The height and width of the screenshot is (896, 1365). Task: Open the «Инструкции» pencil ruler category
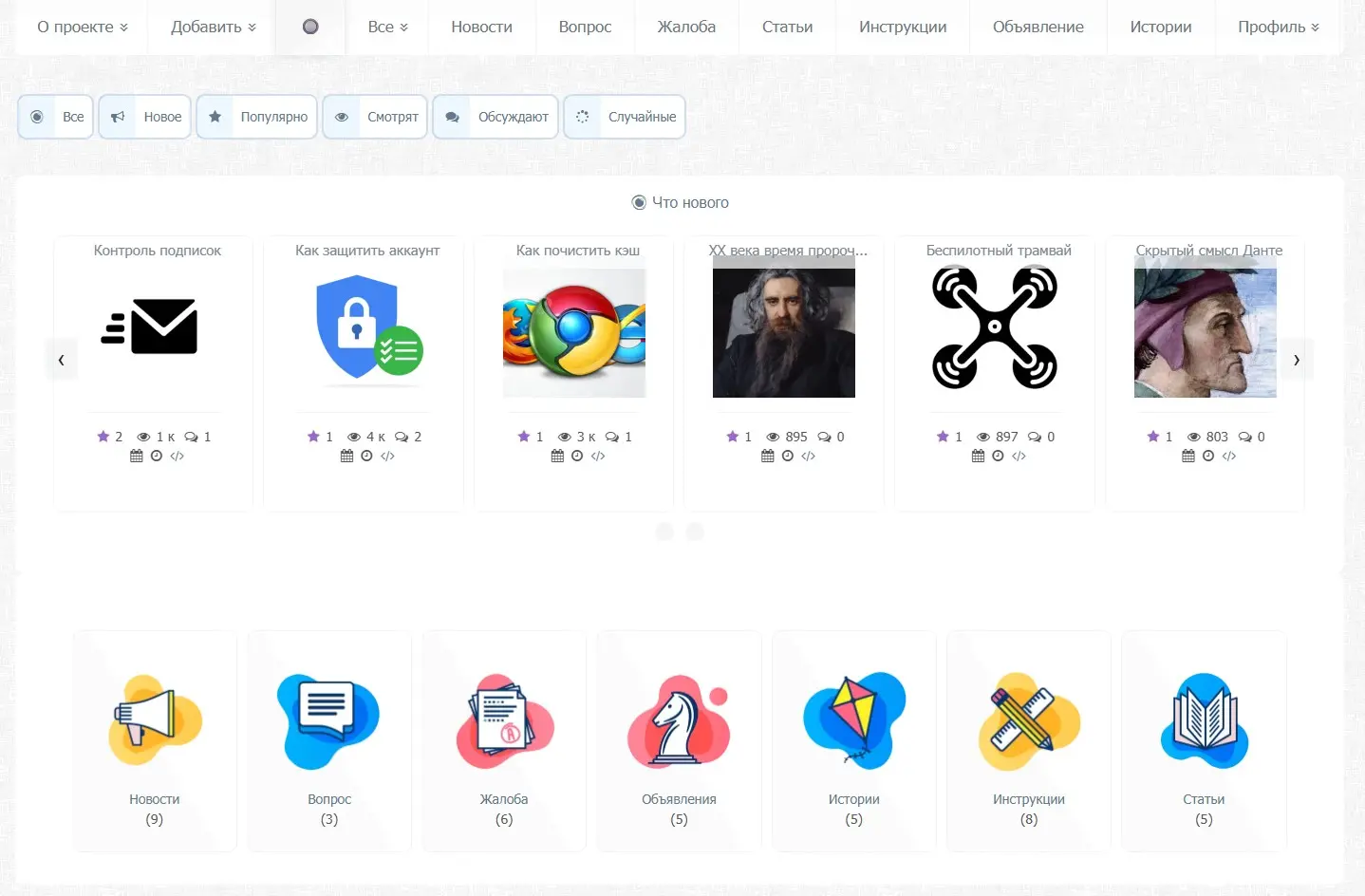[1029, 741]
